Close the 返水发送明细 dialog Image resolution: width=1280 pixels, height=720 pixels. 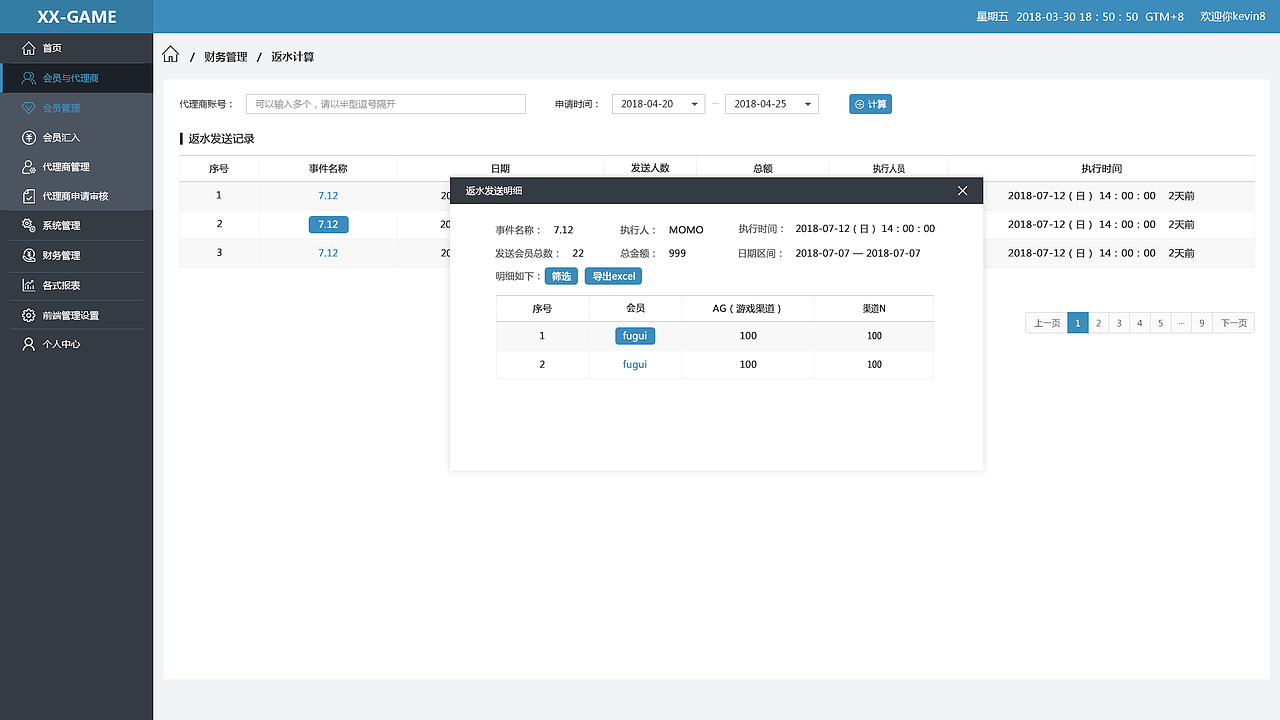tap(962, 190)
